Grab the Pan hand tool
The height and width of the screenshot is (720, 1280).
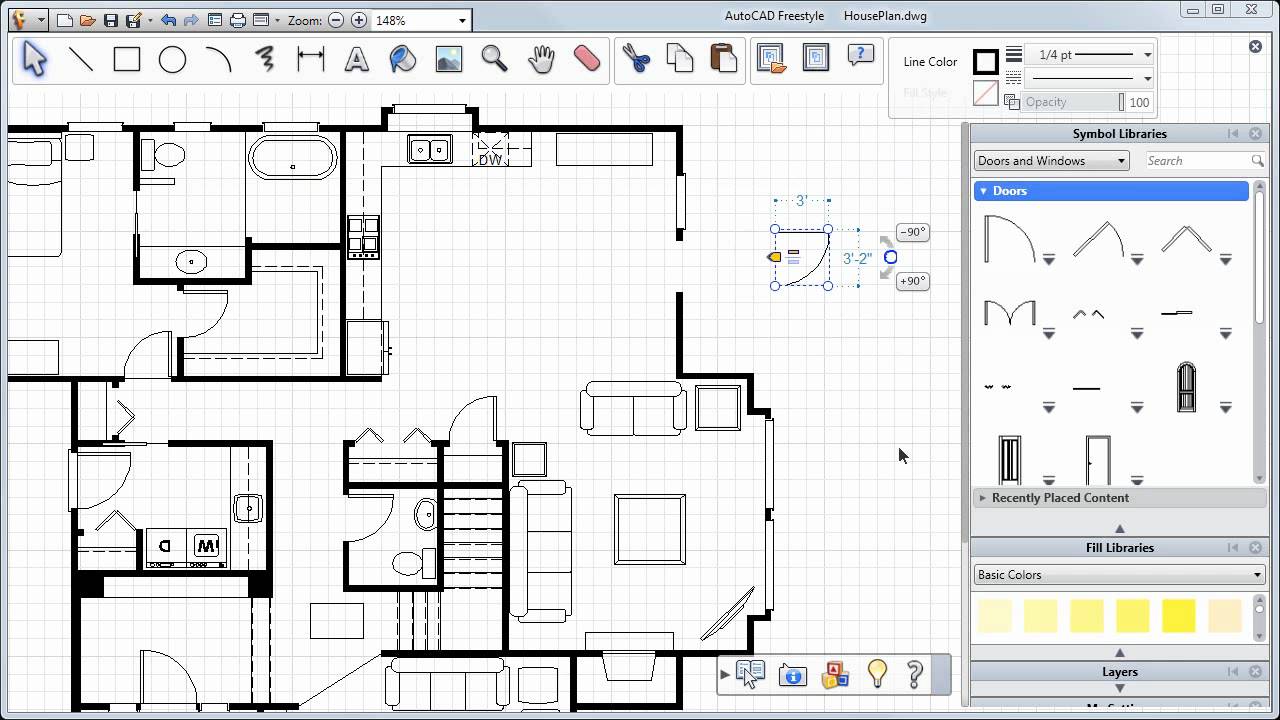point(540,59)
